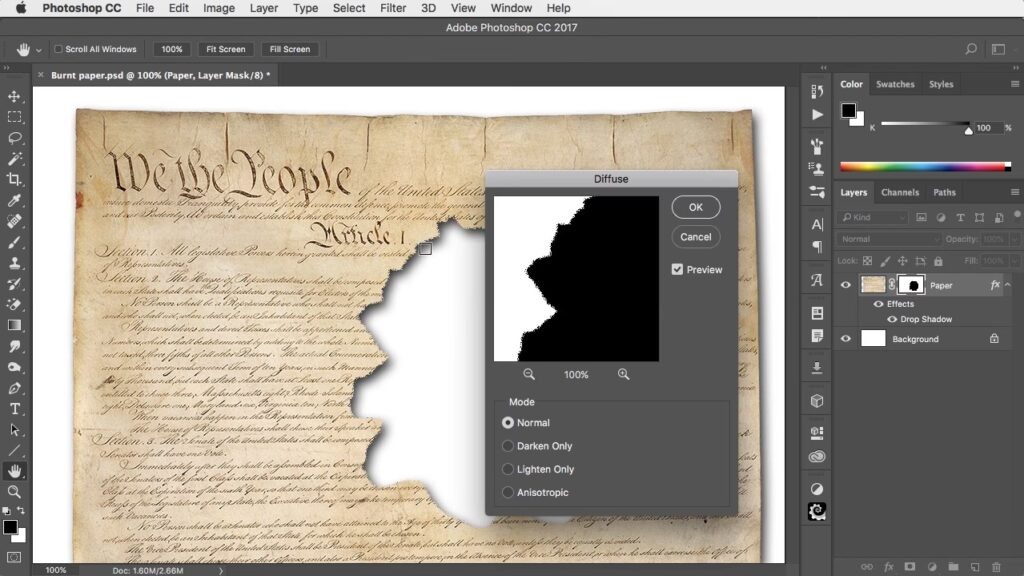Image resolution: width=1024 pixels, height=576 pixels.
Task: Select the Zoom tool in toolbar
Action: point(14,492)
